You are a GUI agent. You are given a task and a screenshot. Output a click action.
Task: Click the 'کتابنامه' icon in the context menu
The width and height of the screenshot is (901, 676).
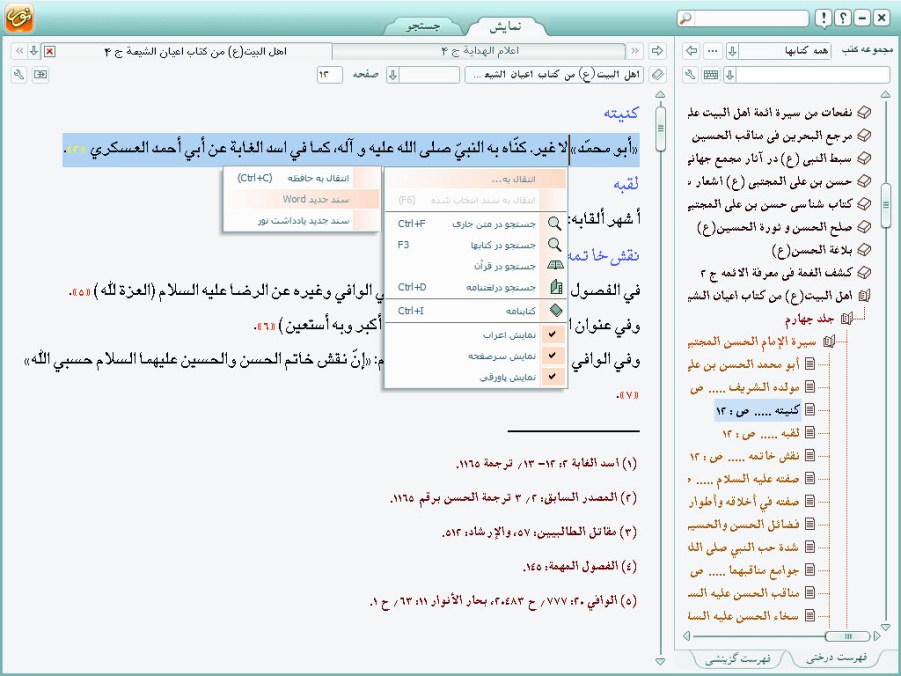[x=555, y=310]
